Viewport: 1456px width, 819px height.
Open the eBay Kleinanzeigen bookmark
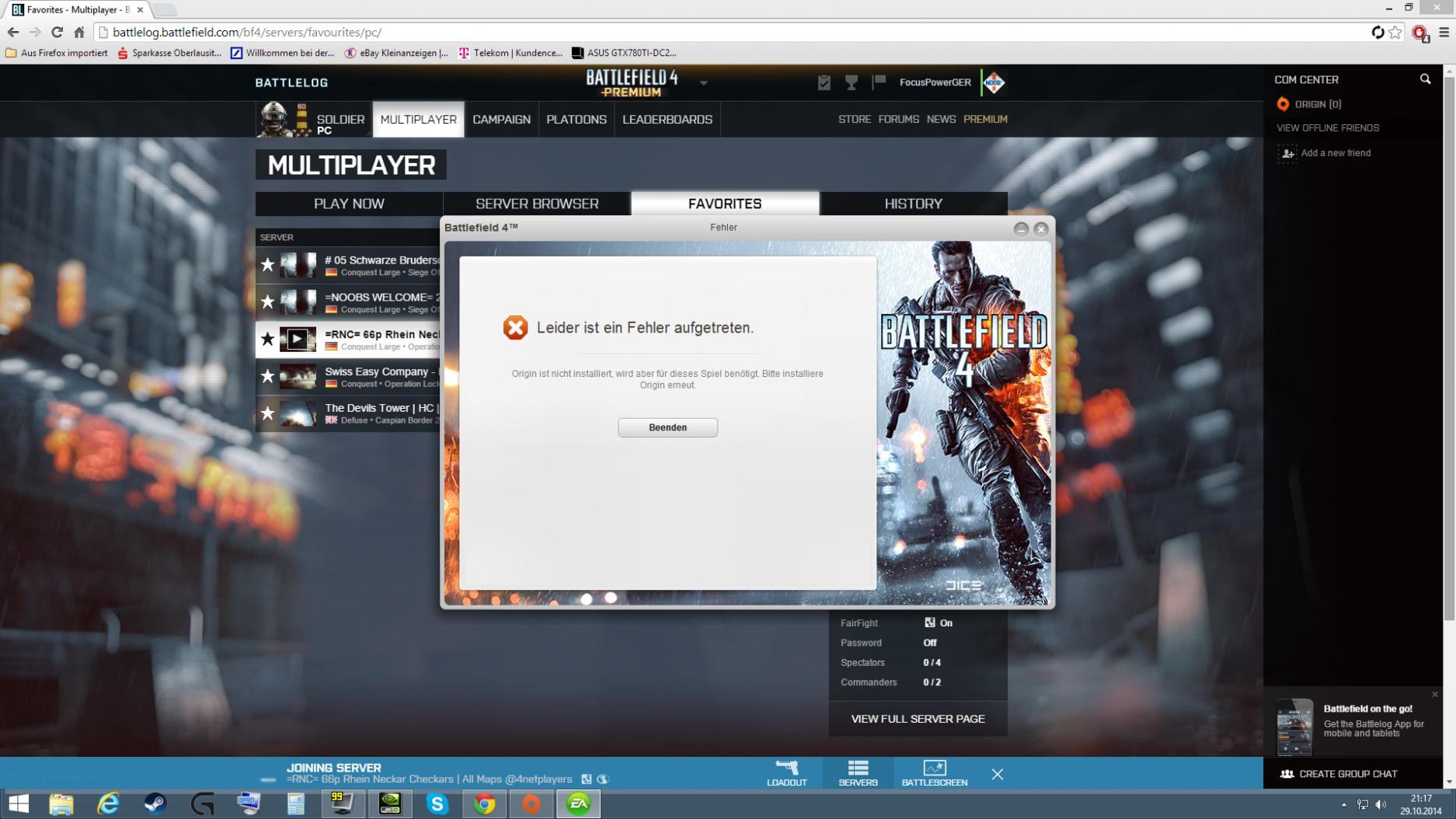tap(396, 53)
